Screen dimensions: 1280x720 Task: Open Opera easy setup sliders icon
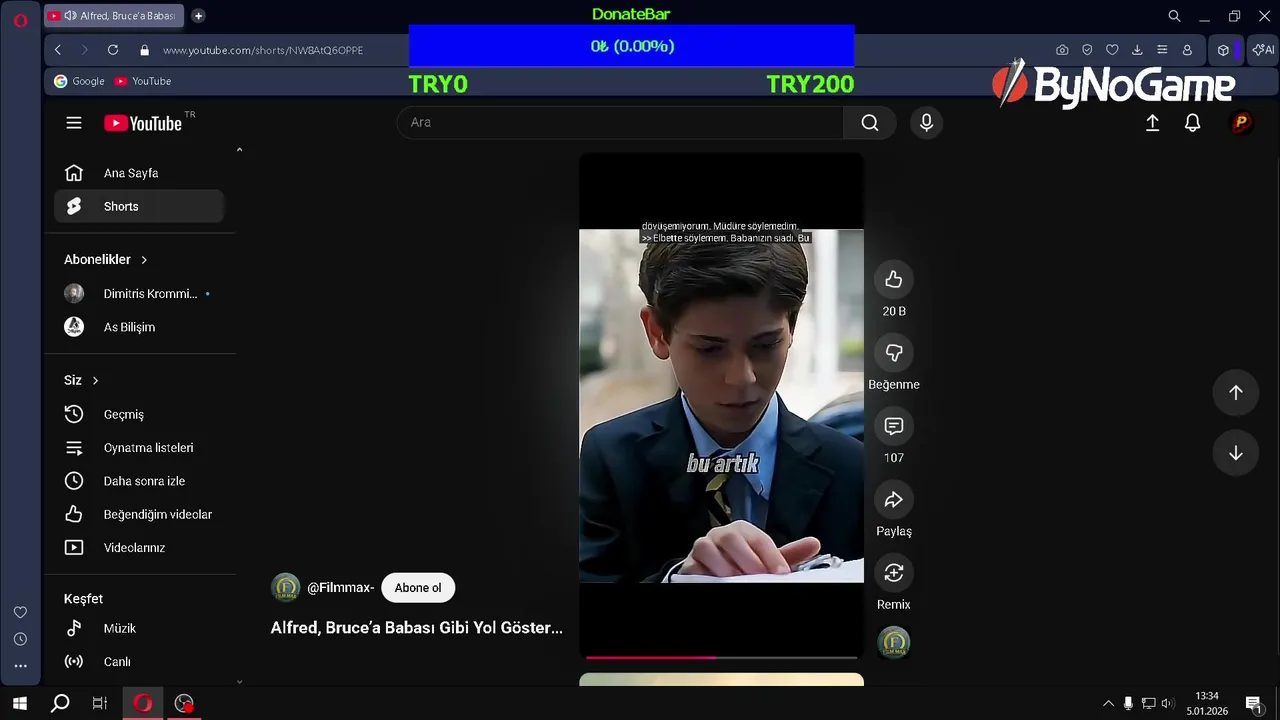(x=1162, y=50)
